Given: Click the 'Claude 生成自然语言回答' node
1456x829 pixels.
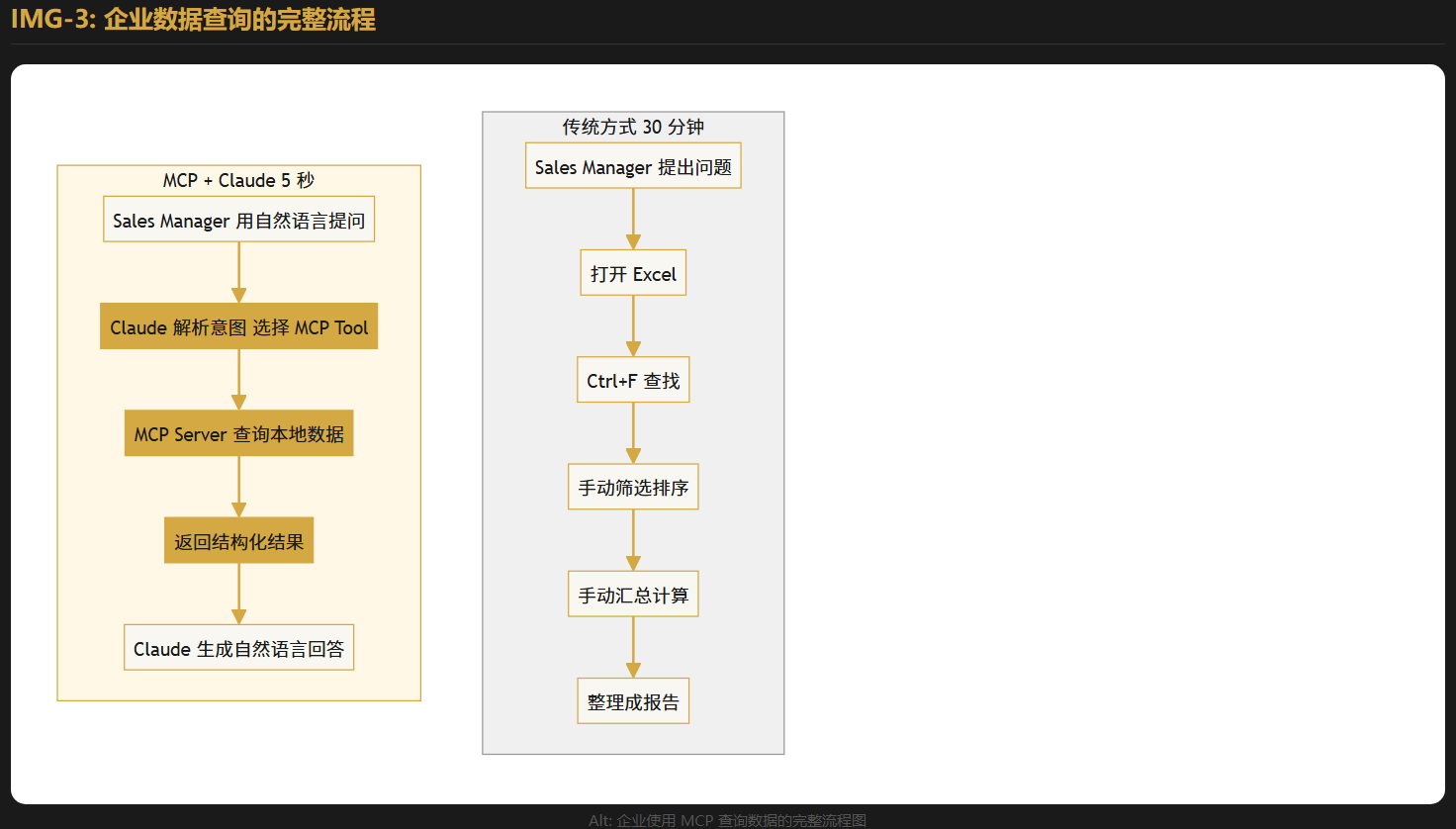Looking at the screenshot, I should (238, 648).
